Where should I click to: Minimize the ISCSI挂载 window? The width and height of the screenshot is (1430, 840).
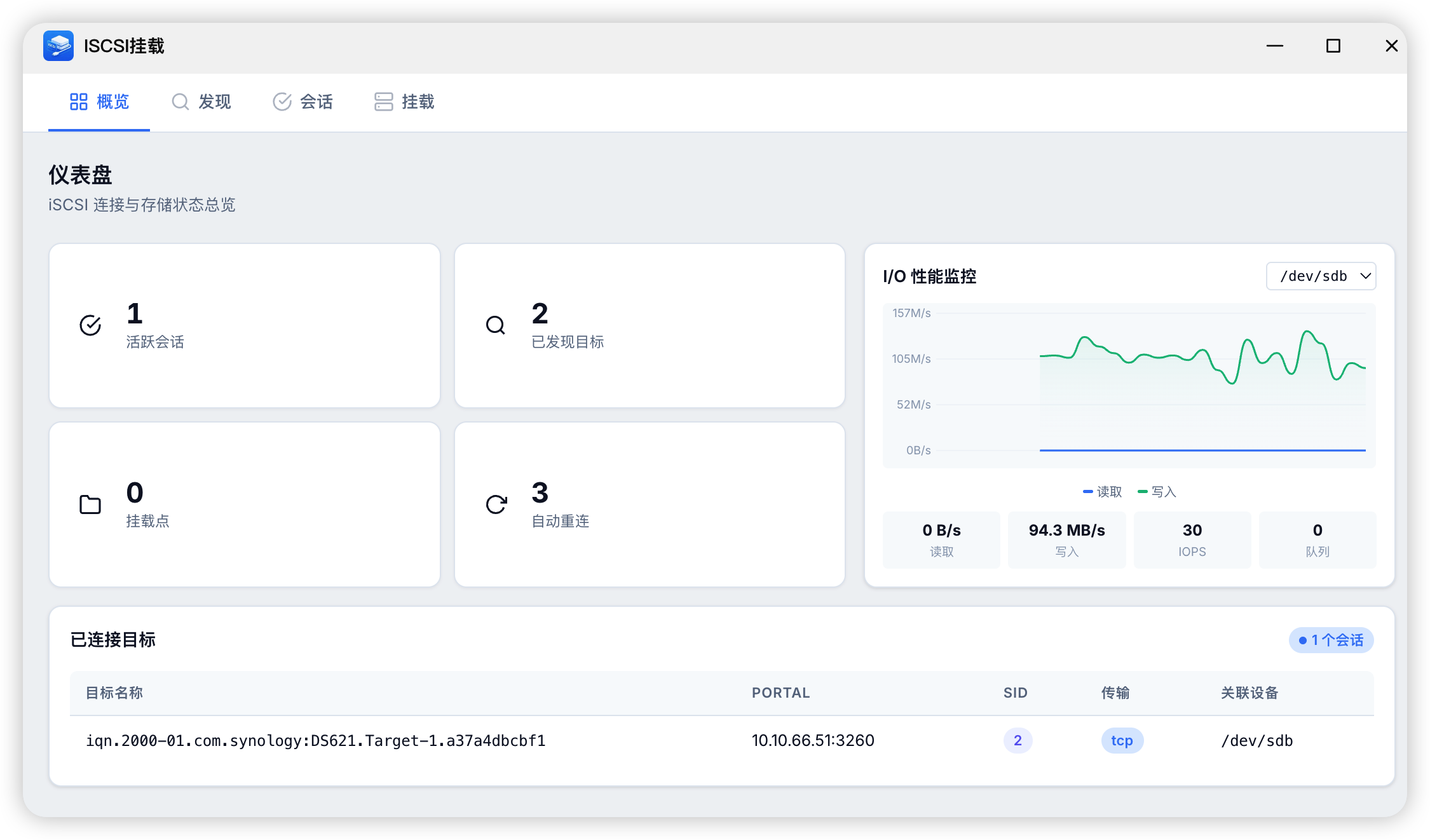pyautogui.click(x=1275, y=46)
